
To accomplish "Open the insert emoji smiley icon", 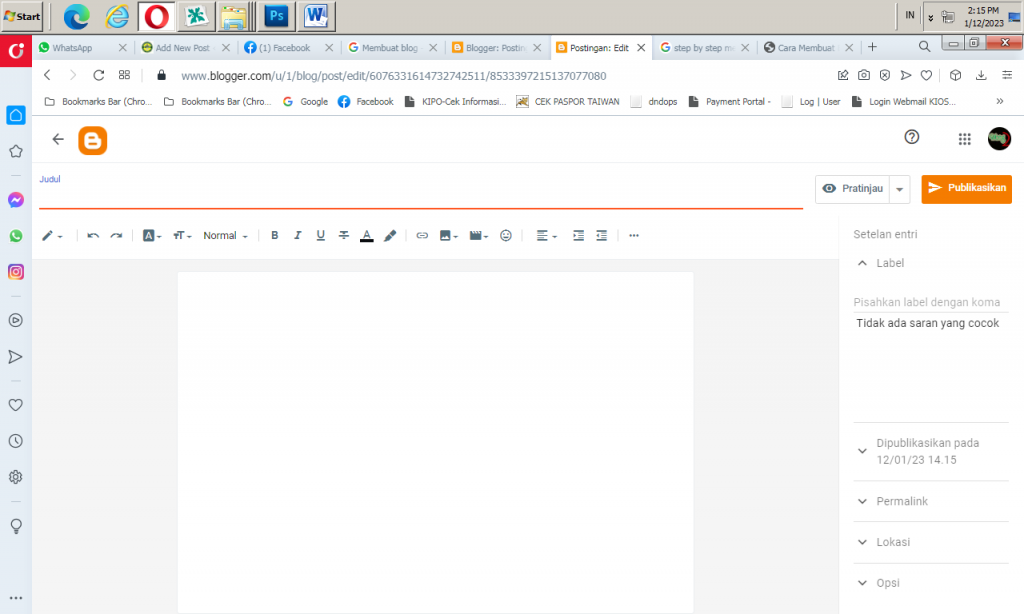I will [506, 236].
